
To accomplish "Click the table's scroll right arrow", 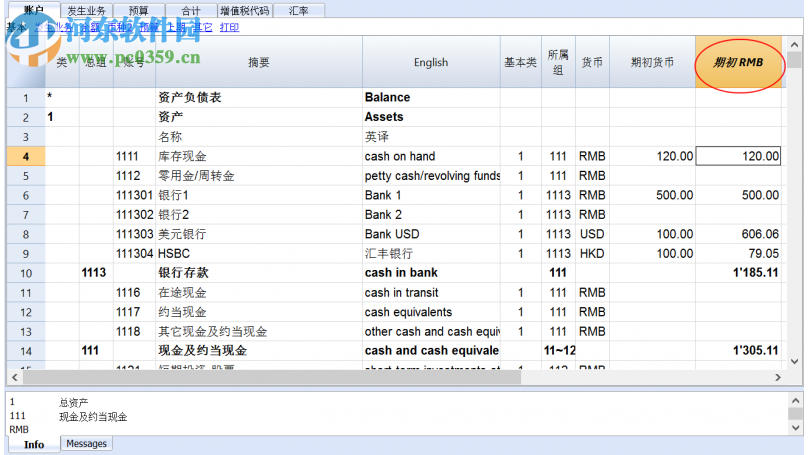I will click(778, 378).
